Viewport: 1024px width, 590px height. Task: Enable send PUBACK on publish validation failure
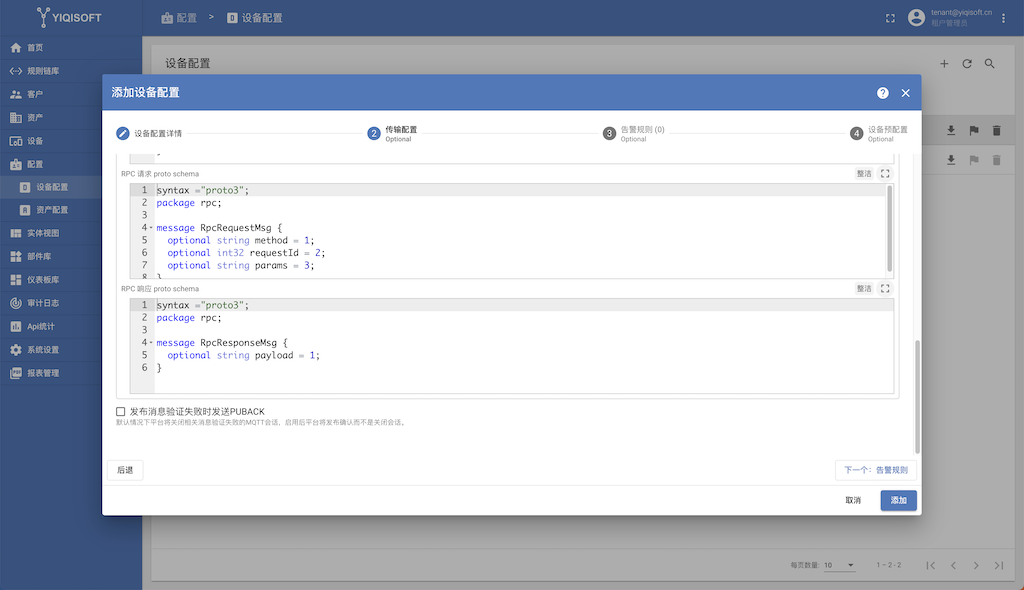120,412
